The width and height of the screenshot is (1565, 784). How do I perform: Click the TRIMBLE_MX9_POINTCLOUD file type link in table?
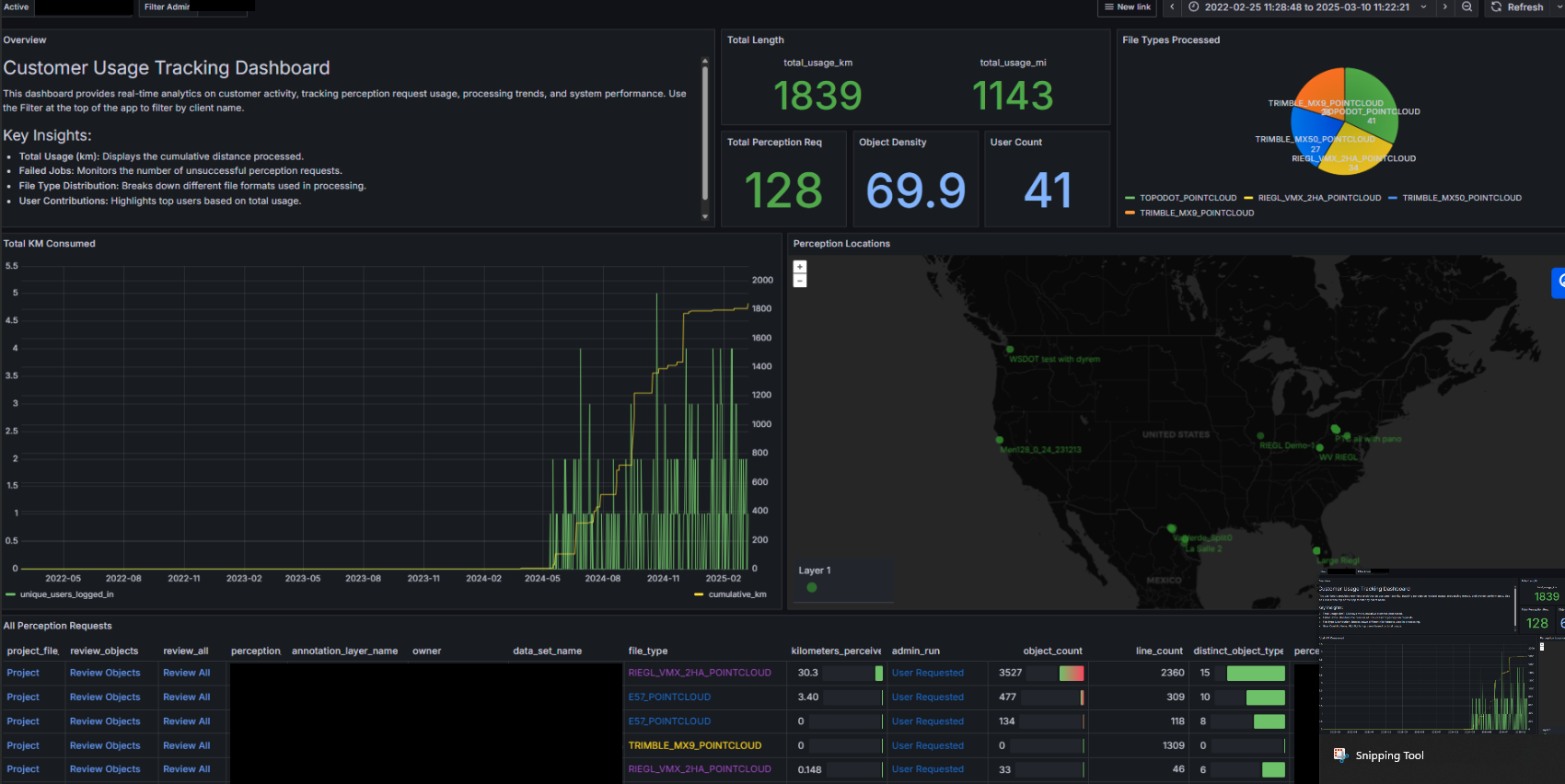[x=694, y=745]
